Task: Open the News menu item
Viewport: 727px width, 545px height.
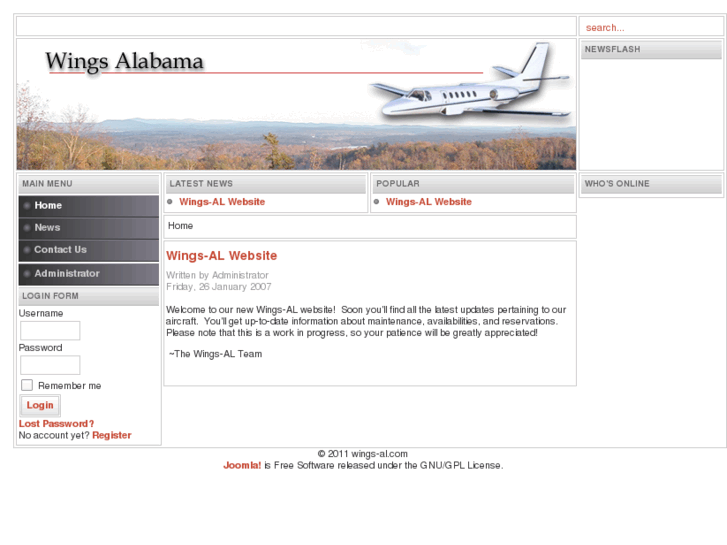Action: (89, 228)
